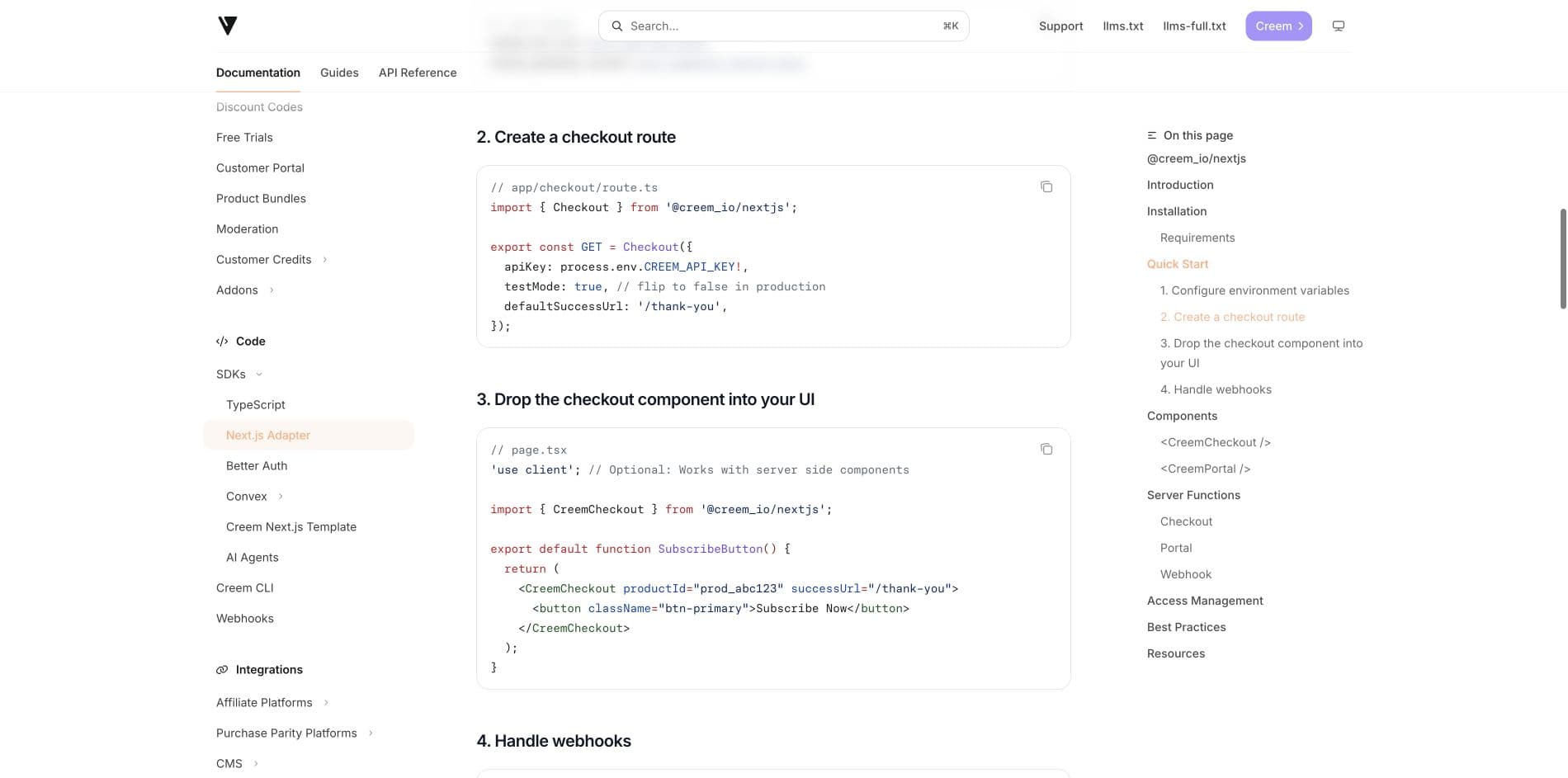Expand the Customer Credits section
Image resolution: width=1568 pixels, height=778 pixels.
coord(272,260)
